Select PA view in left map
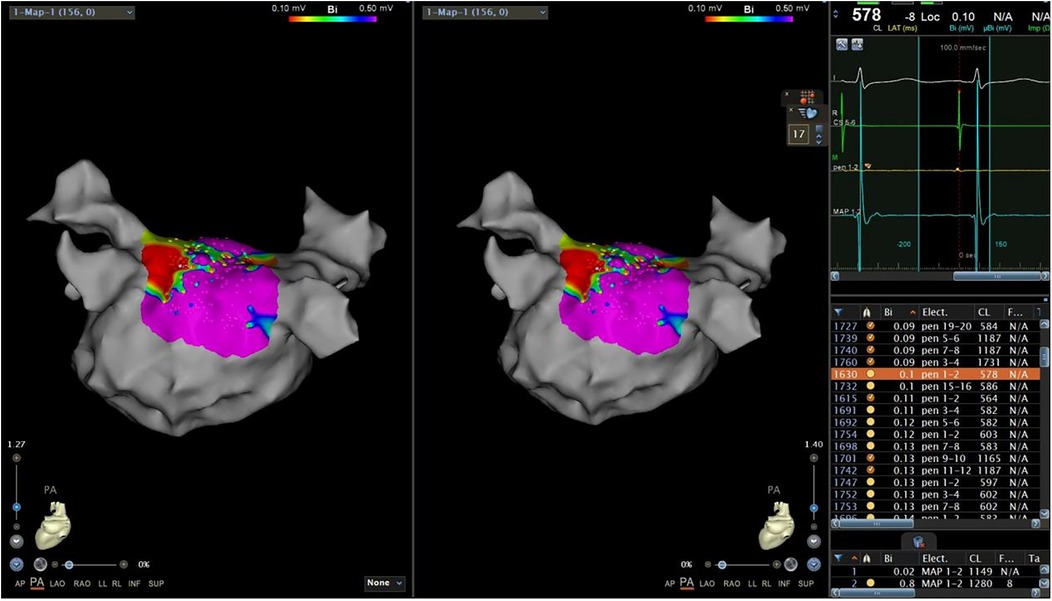The height and width of the screenshot is (601, 1052). point(38,584)
